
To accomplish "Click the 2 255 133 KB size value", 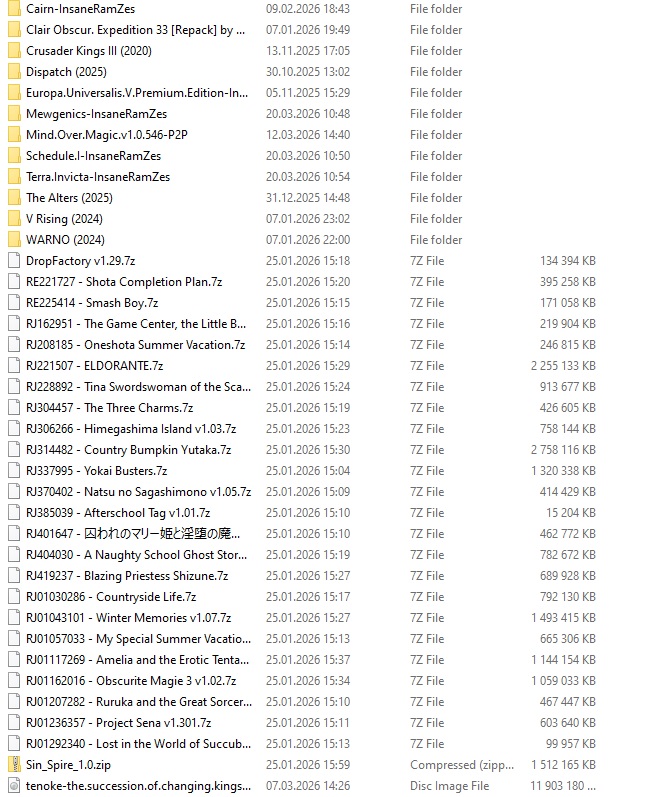I will click(x=563, y=365).
